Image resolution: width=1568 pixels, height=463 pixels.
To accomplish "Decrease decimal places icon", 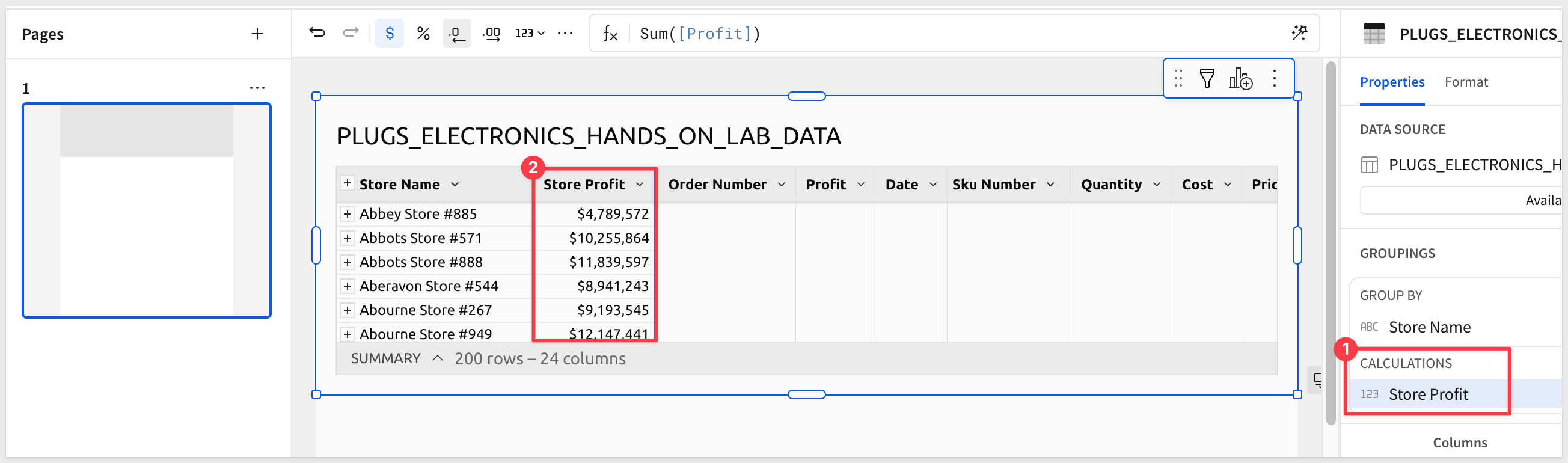I will 456,34.
